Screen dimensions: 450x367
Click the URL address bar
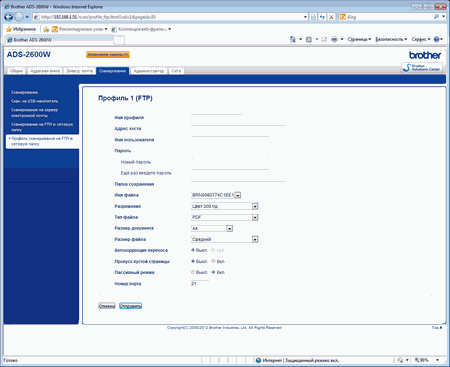coord(172,17)
